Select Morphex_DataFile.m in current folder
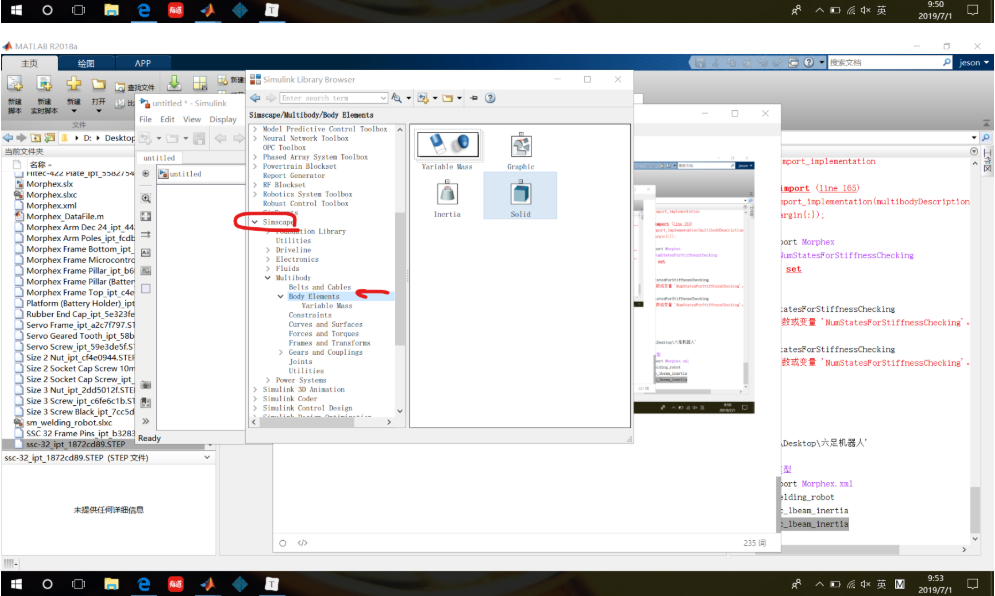The width and height of the screenshot is (995, 596). pos(65,216)
